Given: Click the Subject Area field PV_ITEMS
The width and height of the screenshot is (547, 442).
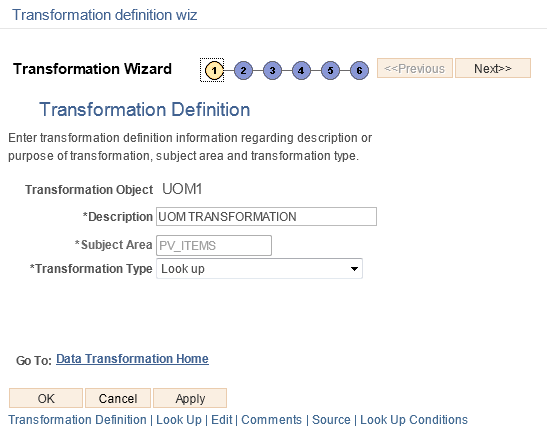Looking at the screenshot, I should [x=214, y=246].
